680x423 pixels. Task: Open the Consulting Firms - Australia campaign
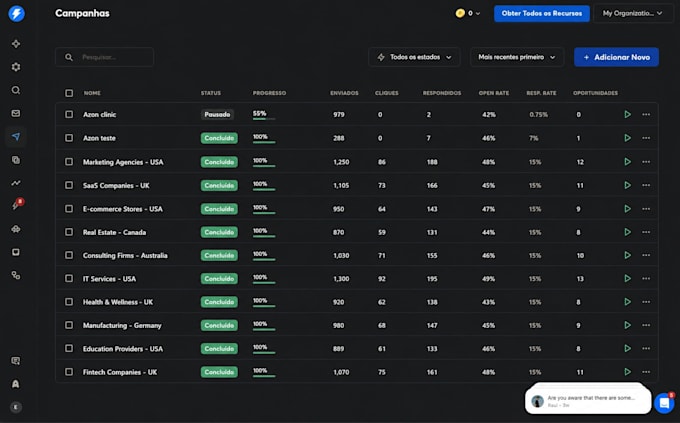coord(125,256)
